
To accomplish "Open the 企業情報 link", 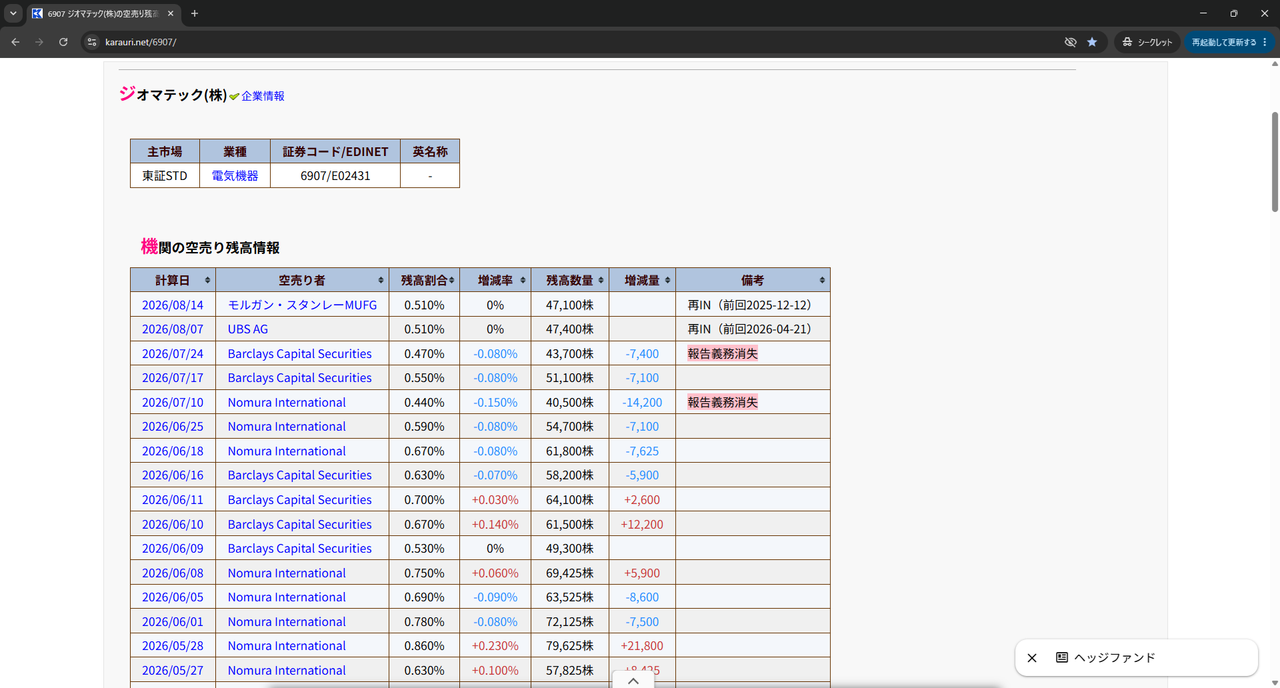I will tap(263, 96).
